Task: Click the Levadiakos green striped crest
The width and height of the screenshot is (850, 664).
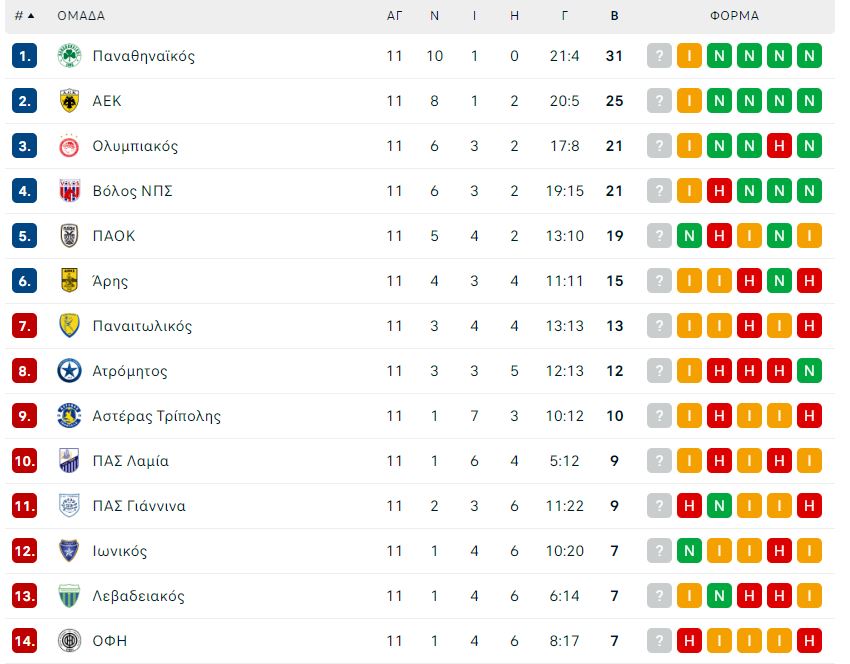Action: [69, 596]
